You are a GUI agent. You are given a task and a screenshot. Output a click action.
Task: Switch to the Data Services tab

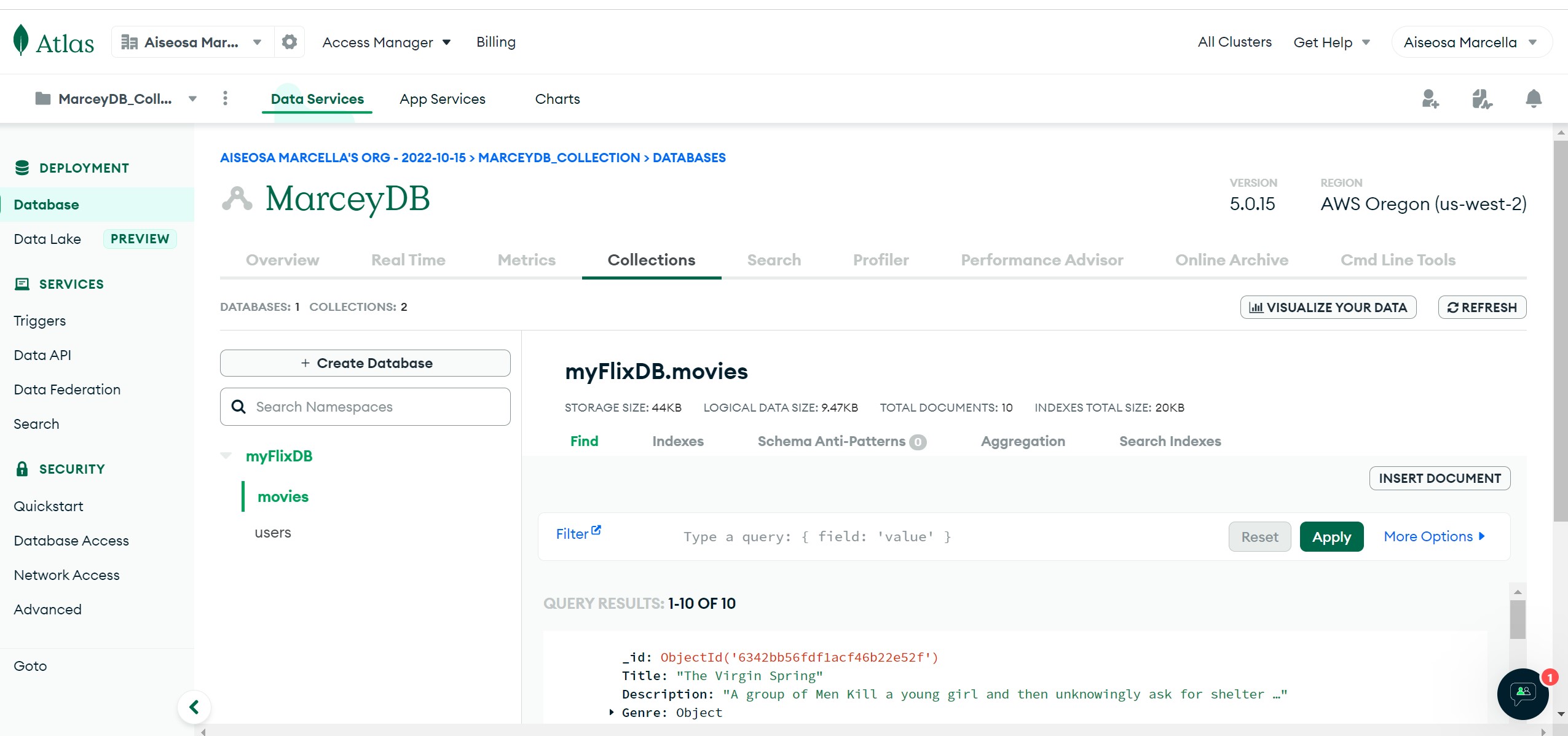tap(317, 99)
